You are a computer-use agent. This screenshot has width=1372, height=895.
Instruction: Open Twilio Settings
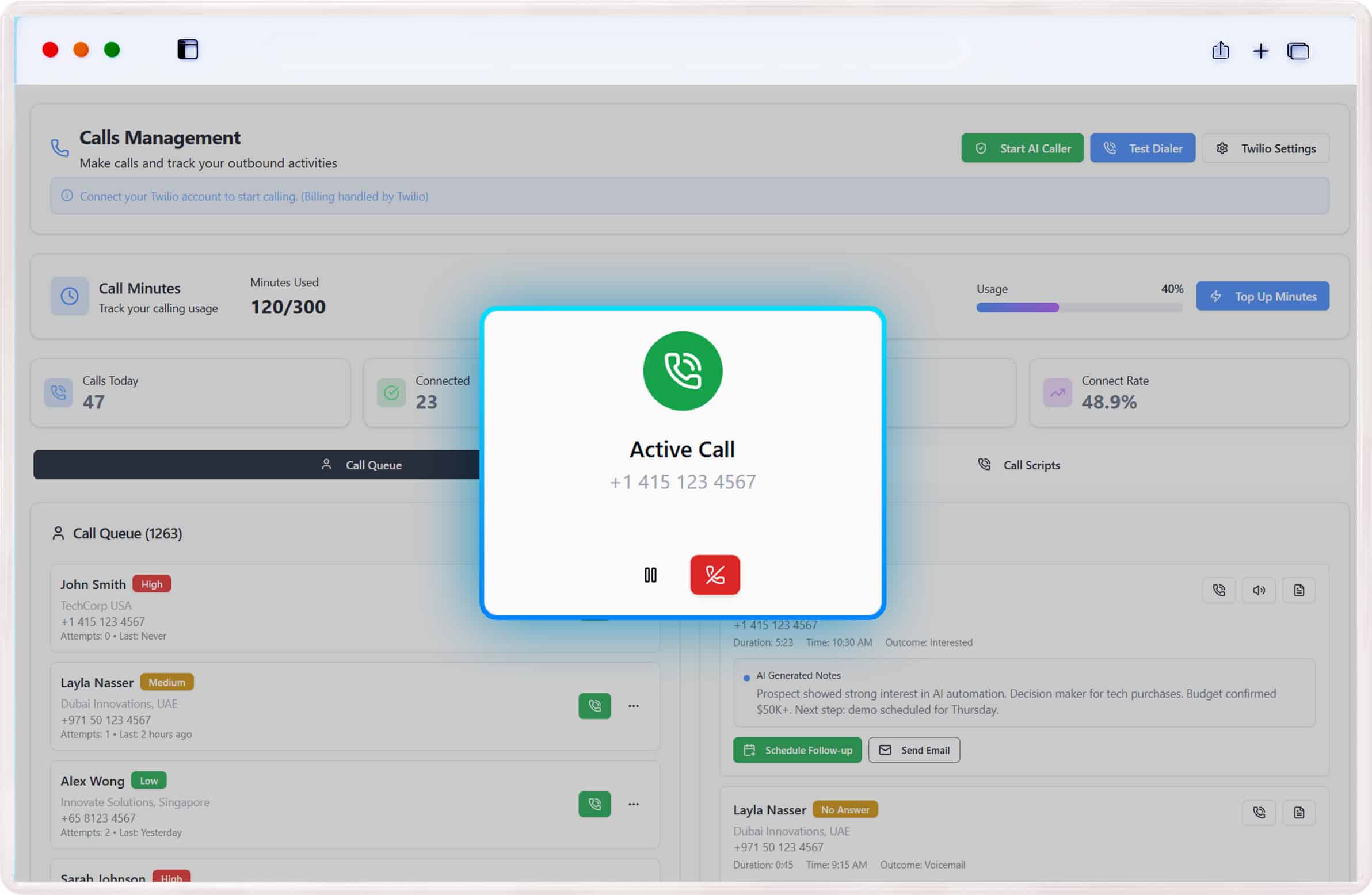pyautogui.click(x=1266, y=148)
